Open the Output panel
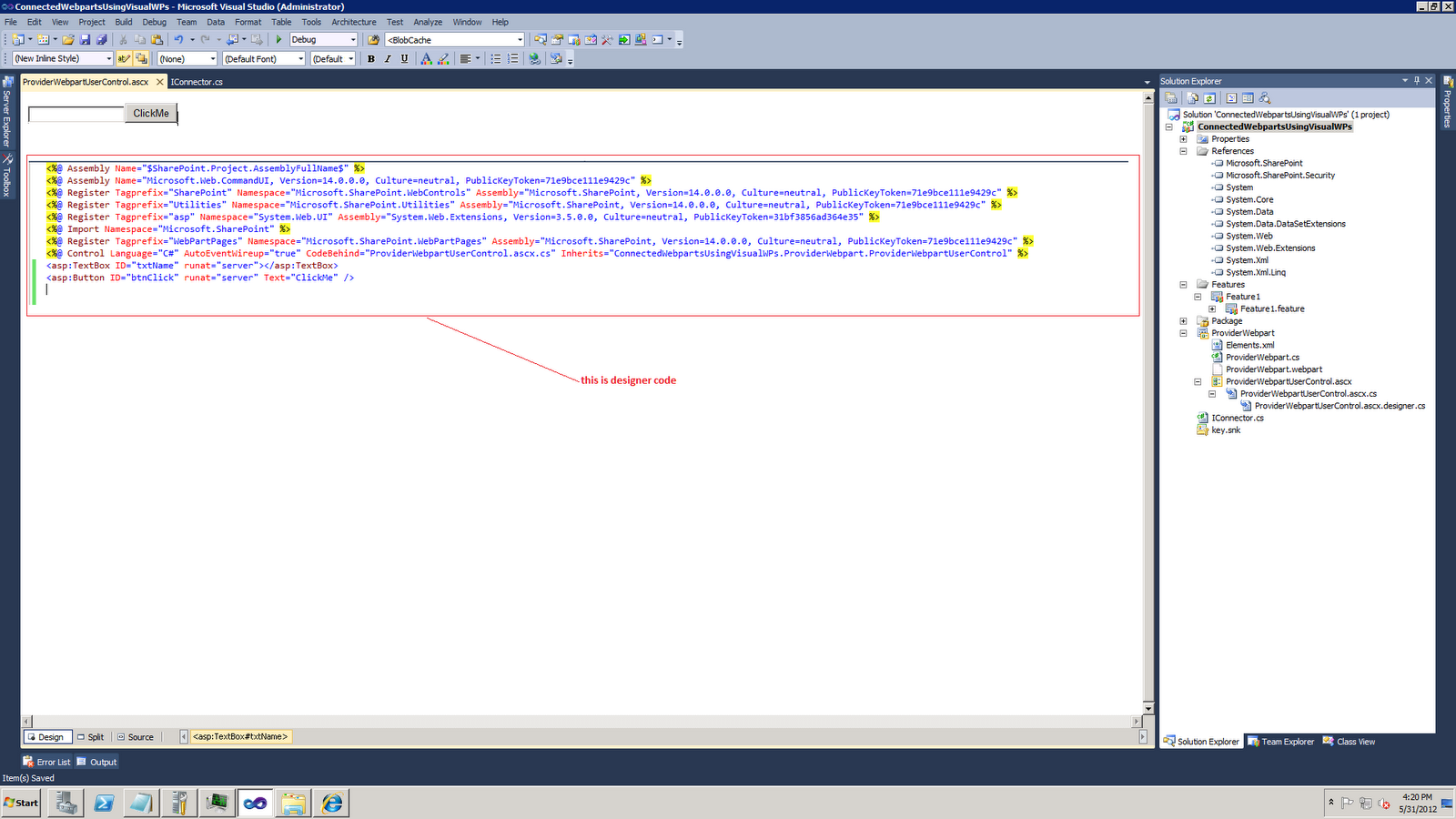Screen dimensions: 1456x819 pyautogui.click(x=96, y=763)
